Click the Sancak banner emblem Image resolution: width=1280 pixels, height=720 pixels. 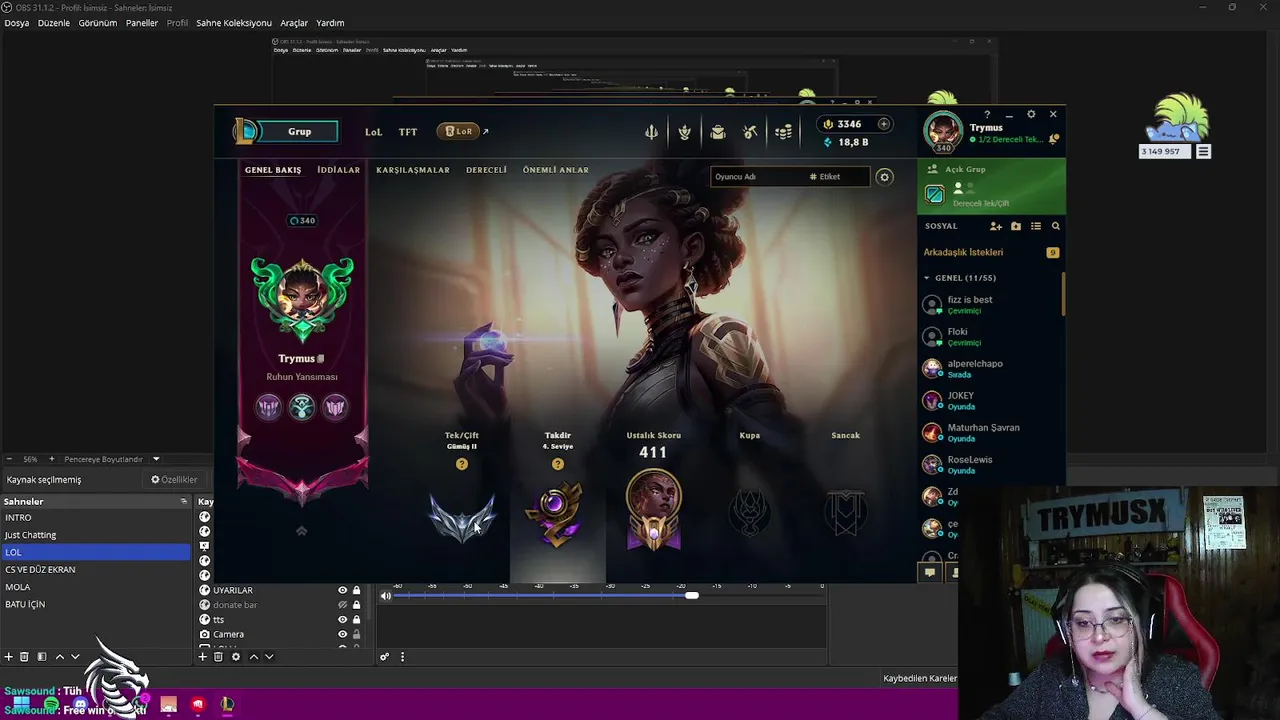846,513
